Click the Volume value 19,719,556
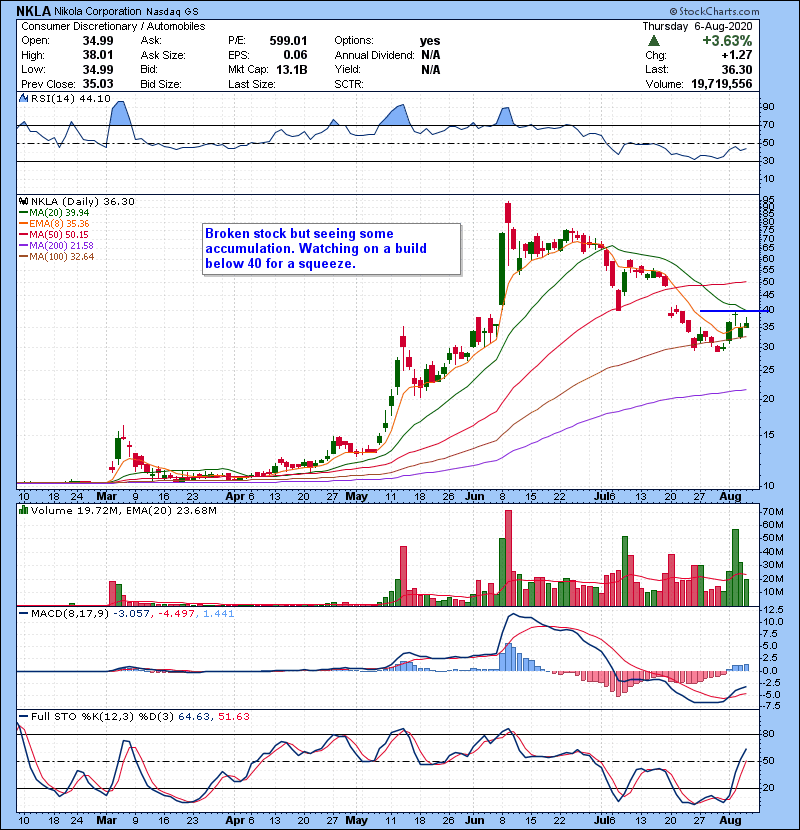Screen dimensions: 800x830 [722, 84]
